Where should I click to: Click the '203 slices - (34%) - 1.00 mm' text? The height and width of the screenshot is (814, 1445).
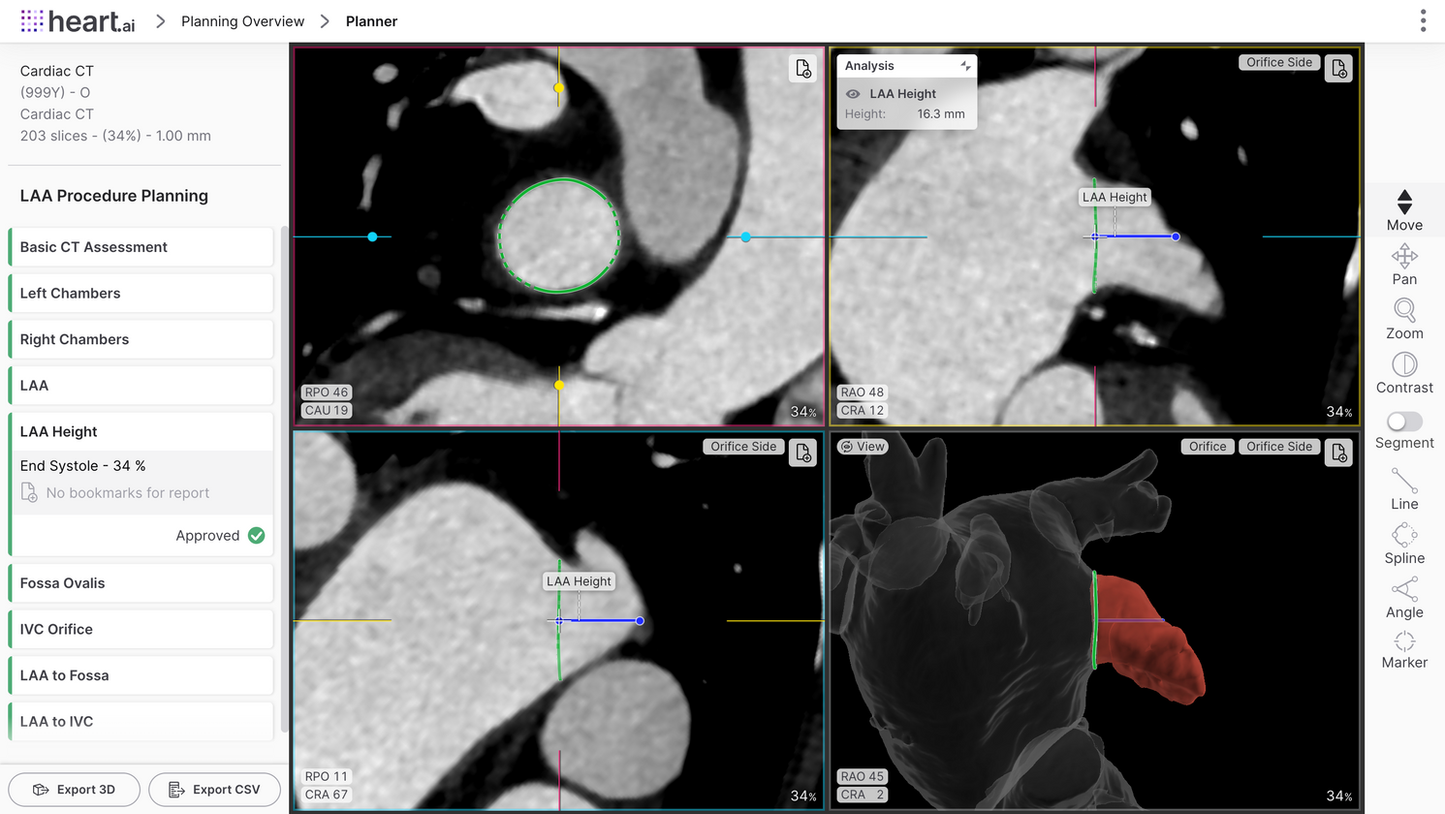pos(115,136)
